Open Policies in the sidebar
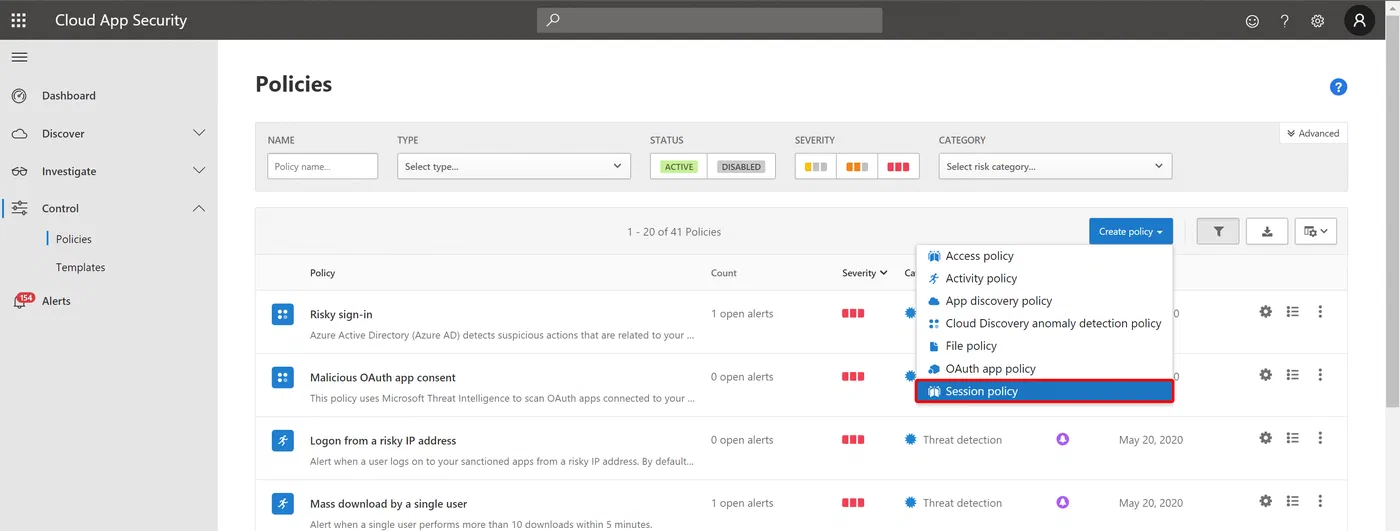This screenshot has height=531, width=1400. point(74,239)
